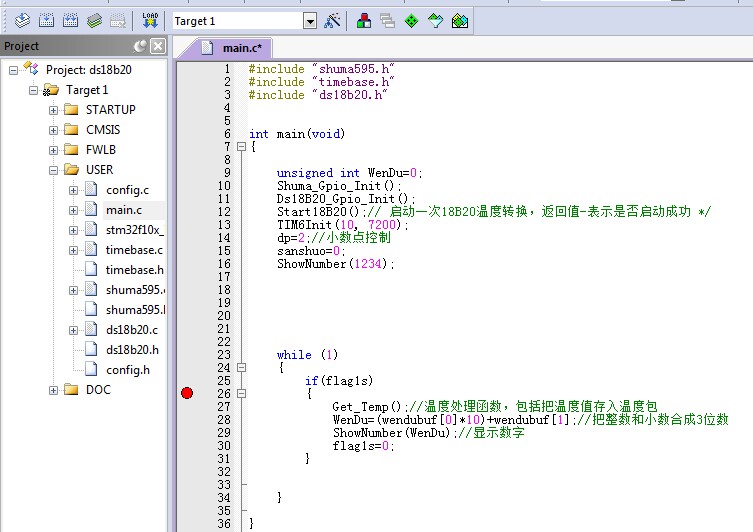Click the Get_Temp() code line
753x532 pixels.
[x=495, y=407]
